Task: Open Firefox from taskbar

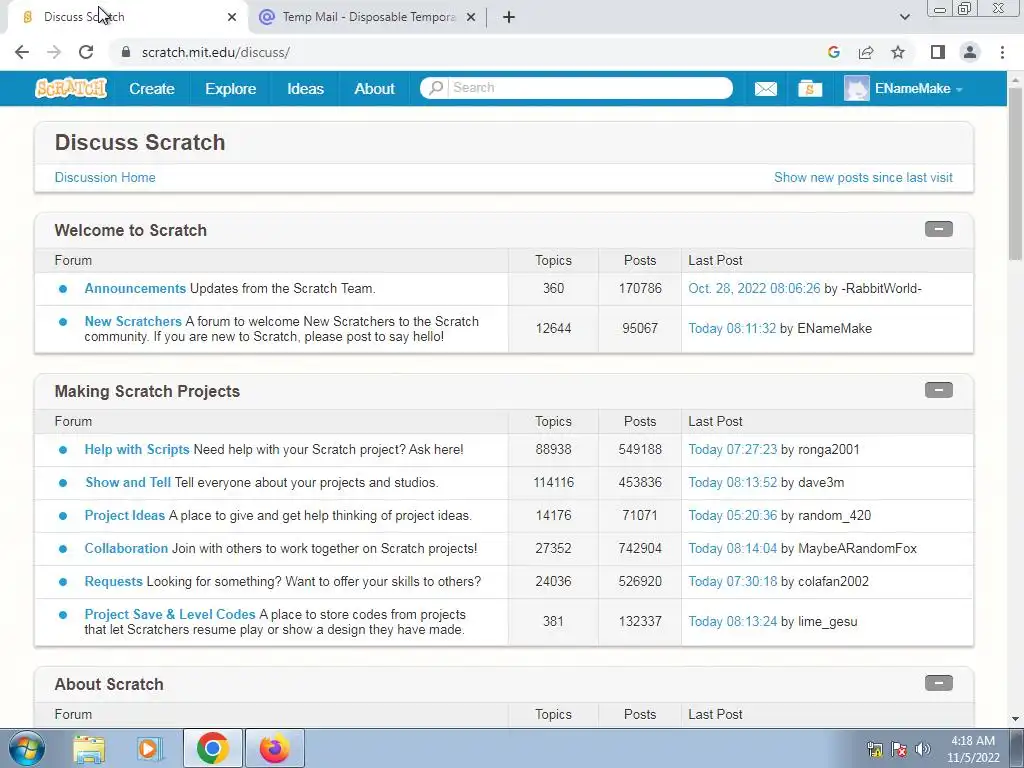Action: click(x=274, y=748)
